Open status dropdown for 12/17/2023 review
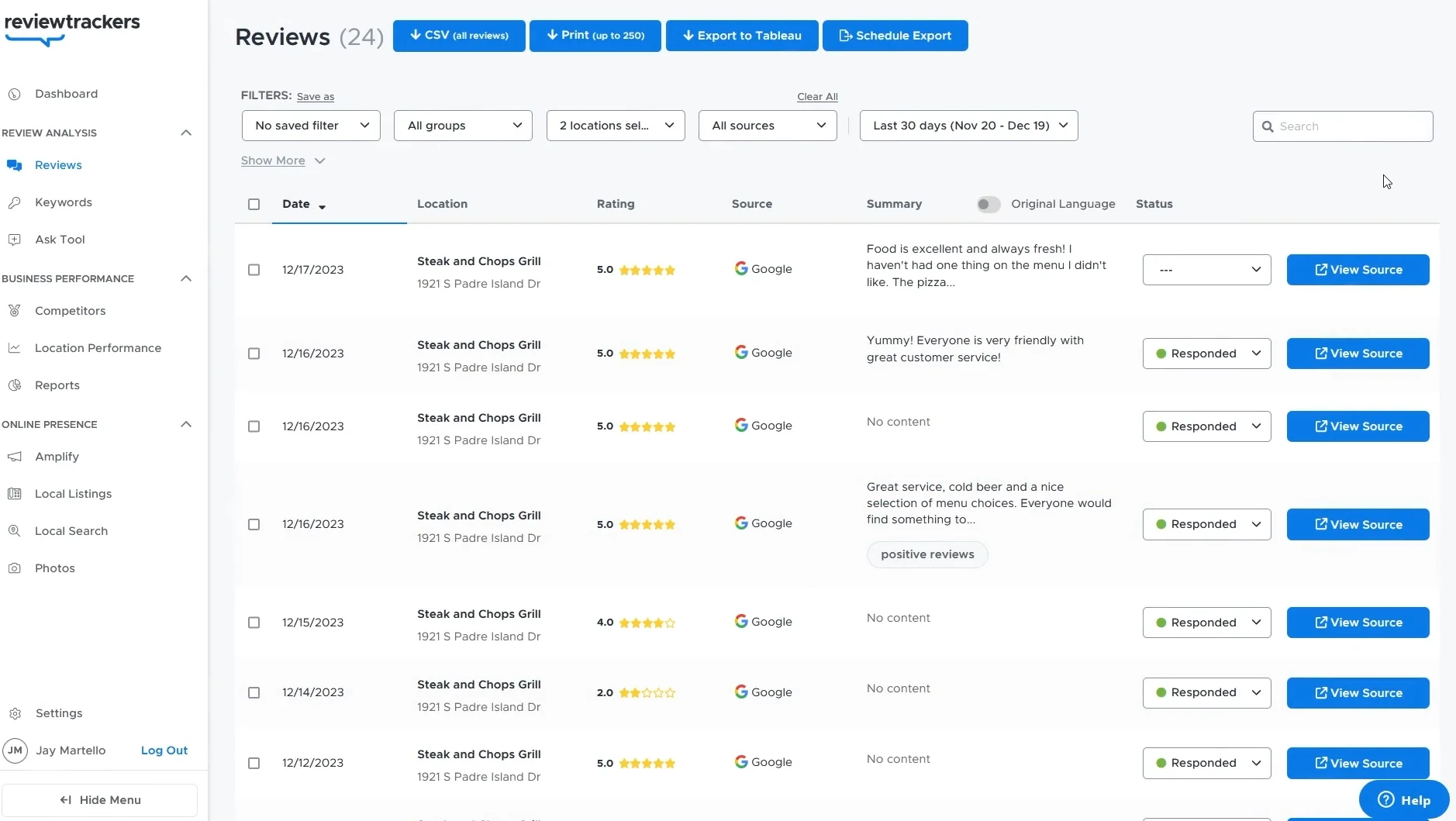The image size is (1456, 821). tap(1206, 270)
